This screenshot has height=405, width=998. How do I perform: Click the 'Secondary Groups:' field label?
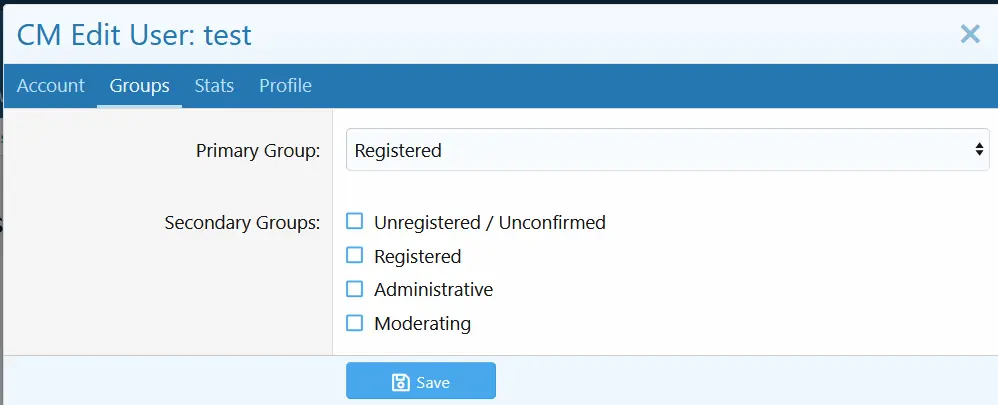tap(242, 222)
